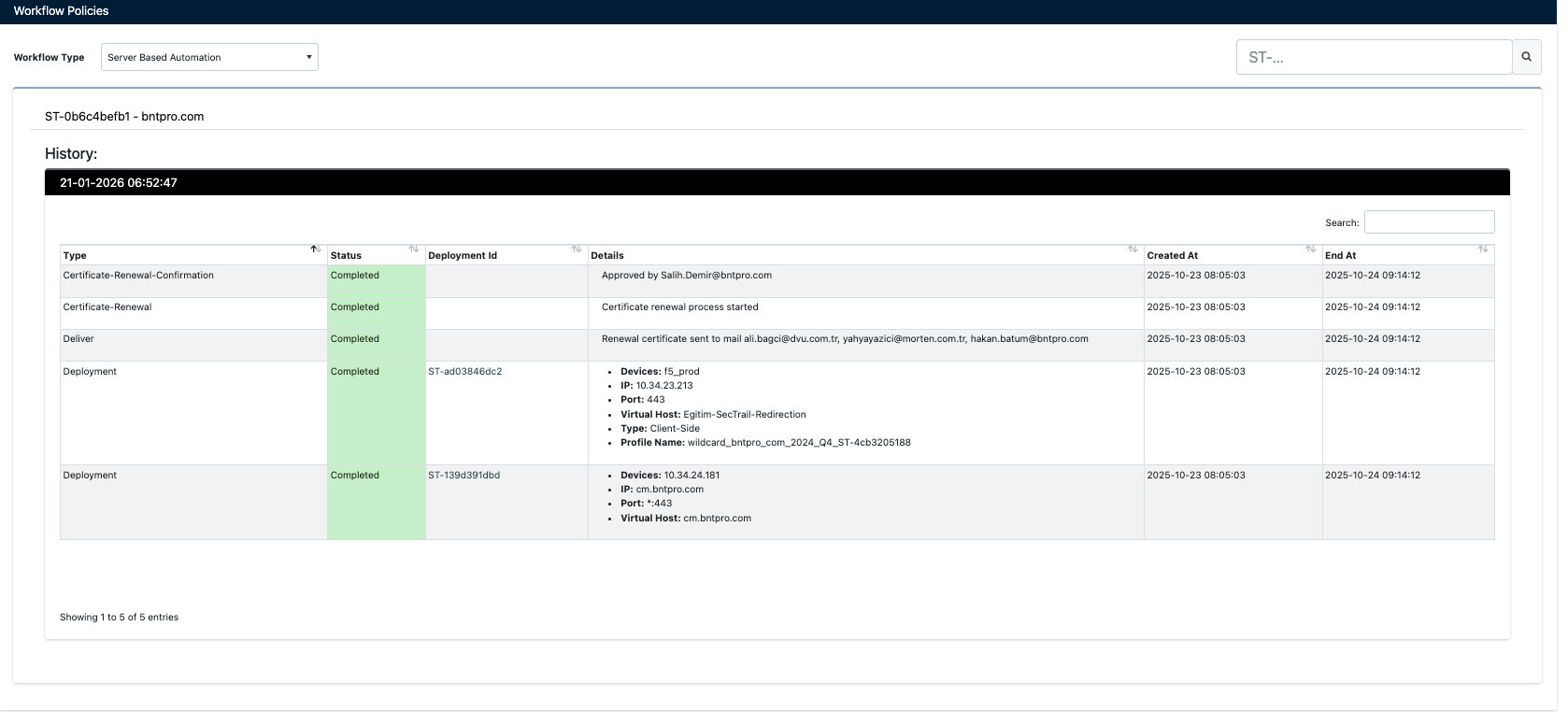Select the ST-0b6c4befb1 - bntpro.com heading
The height and width of the screenshot is (712, 1568).
point(124,117)
